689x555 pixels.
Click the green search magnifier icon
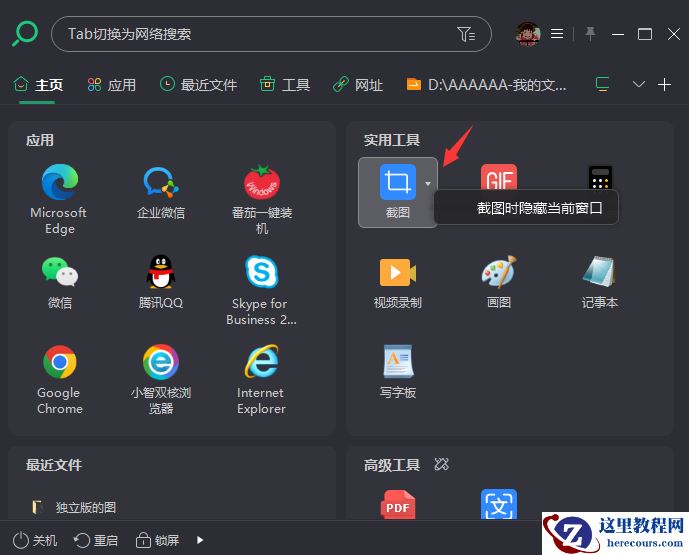[x=25, y=34]
